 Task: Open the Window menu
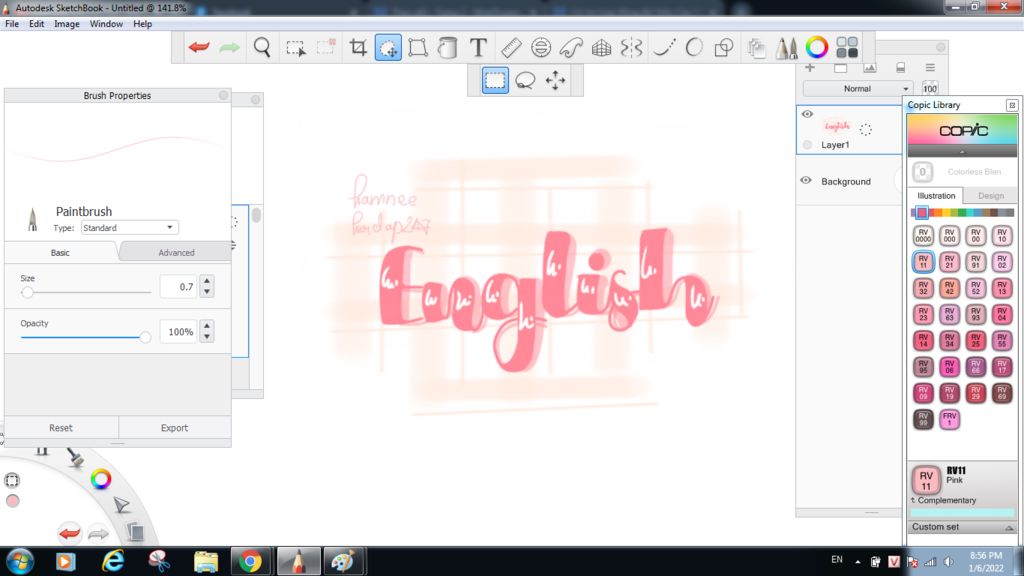pos(106,24)
